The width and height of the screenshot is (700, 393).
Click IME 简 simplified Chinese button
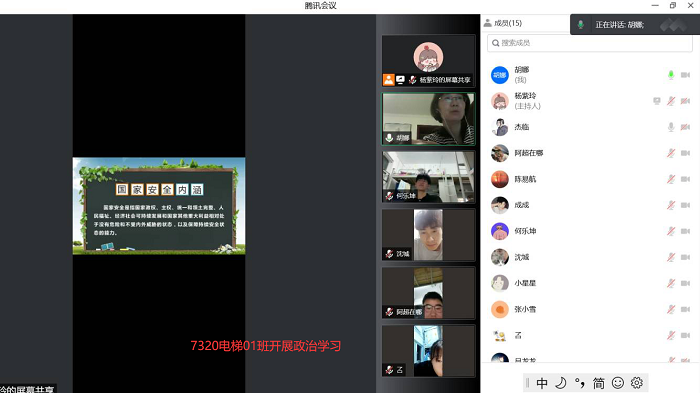[598, 383]
